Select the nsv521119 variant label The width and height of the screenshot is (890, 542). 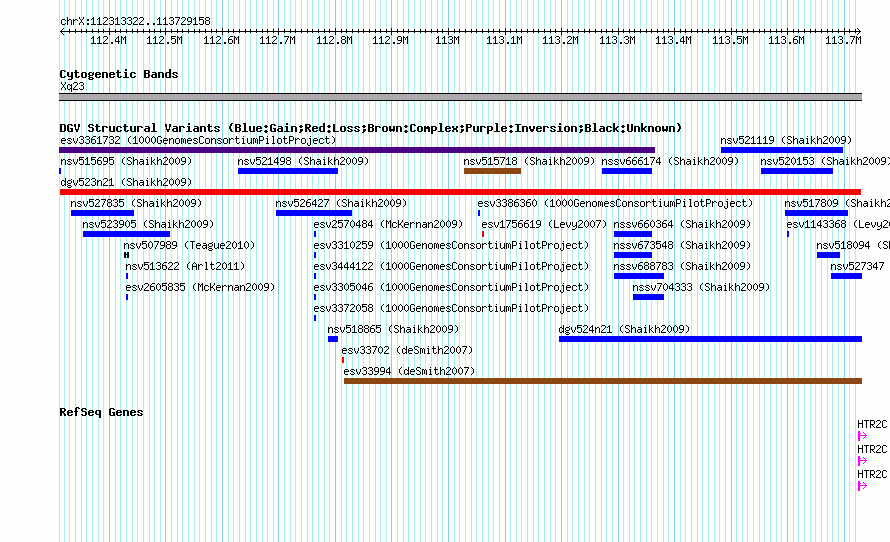coord(786,140)
